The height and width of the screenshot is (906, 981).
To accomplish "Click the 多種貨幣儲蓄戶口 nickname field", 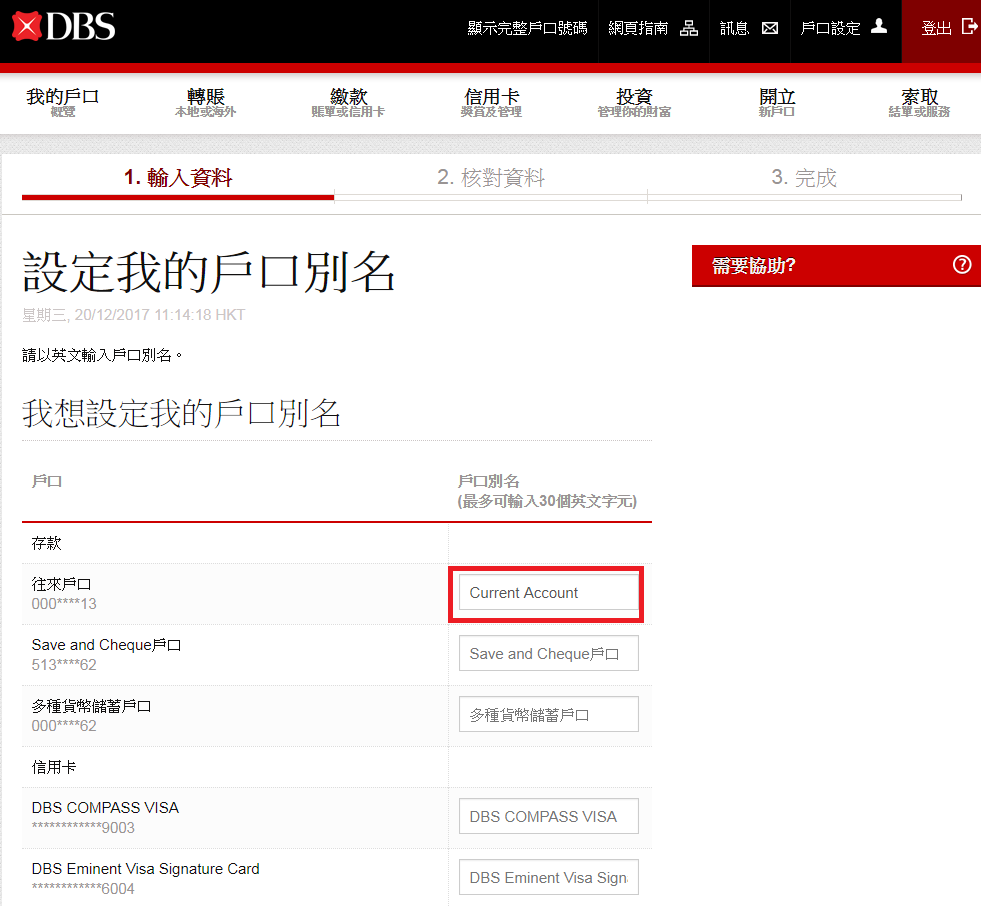I will [548, 715].
